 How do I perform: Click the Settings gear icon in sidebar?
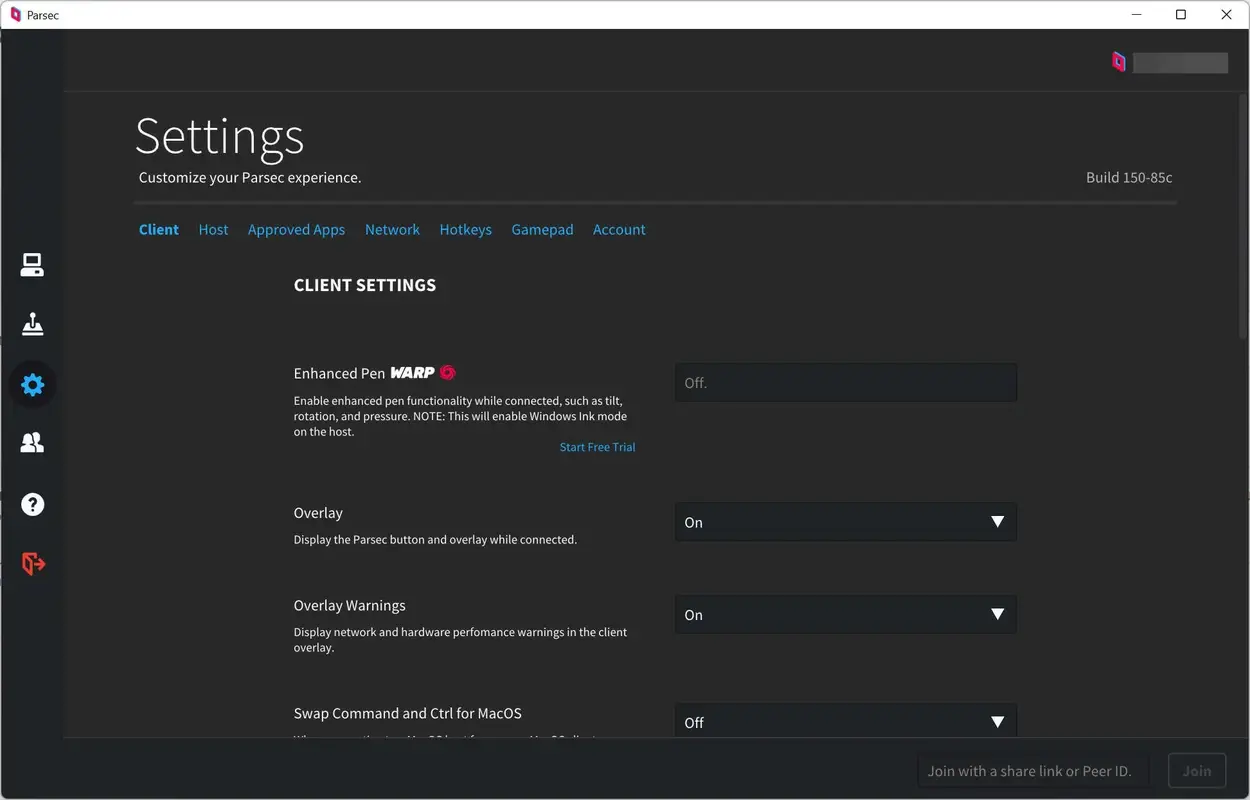point(32,384)
